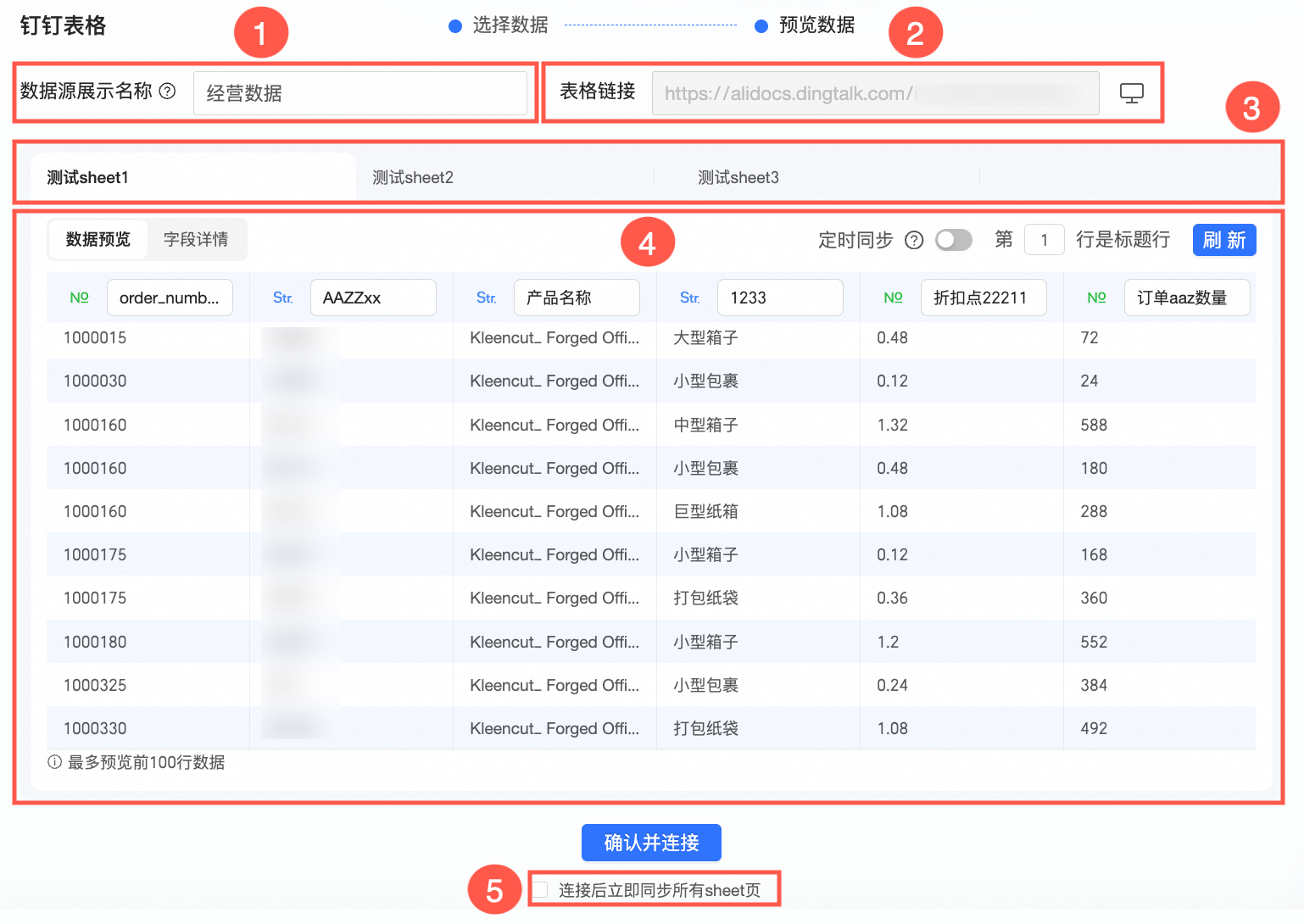Click the No type icon of order_numb column
This screenshot has width=1304, height=924.
pyautogui.click(x=79, y=298)
